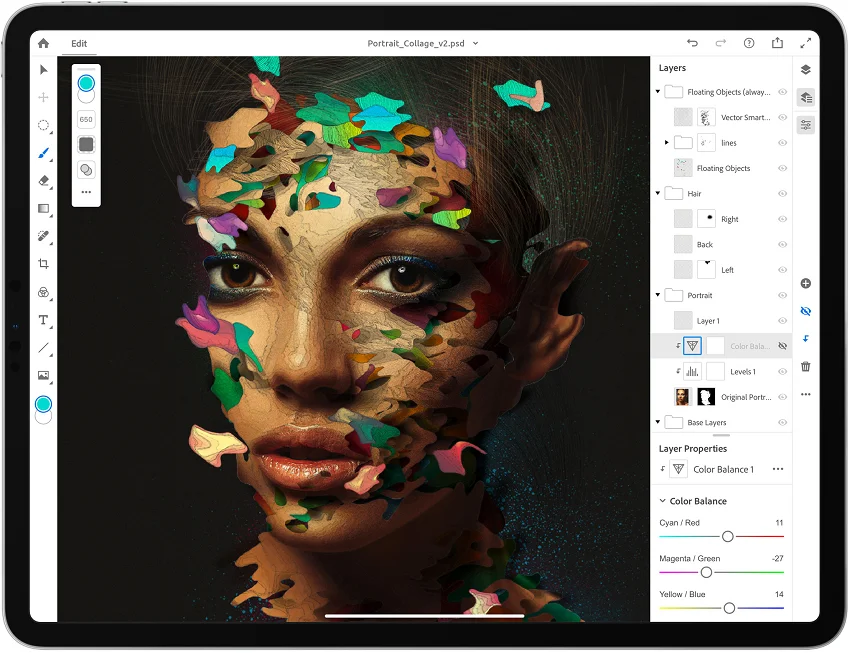Click the Cyan / Red slider handle
Viewport: 850px width, 653px height.
(727, 536)
